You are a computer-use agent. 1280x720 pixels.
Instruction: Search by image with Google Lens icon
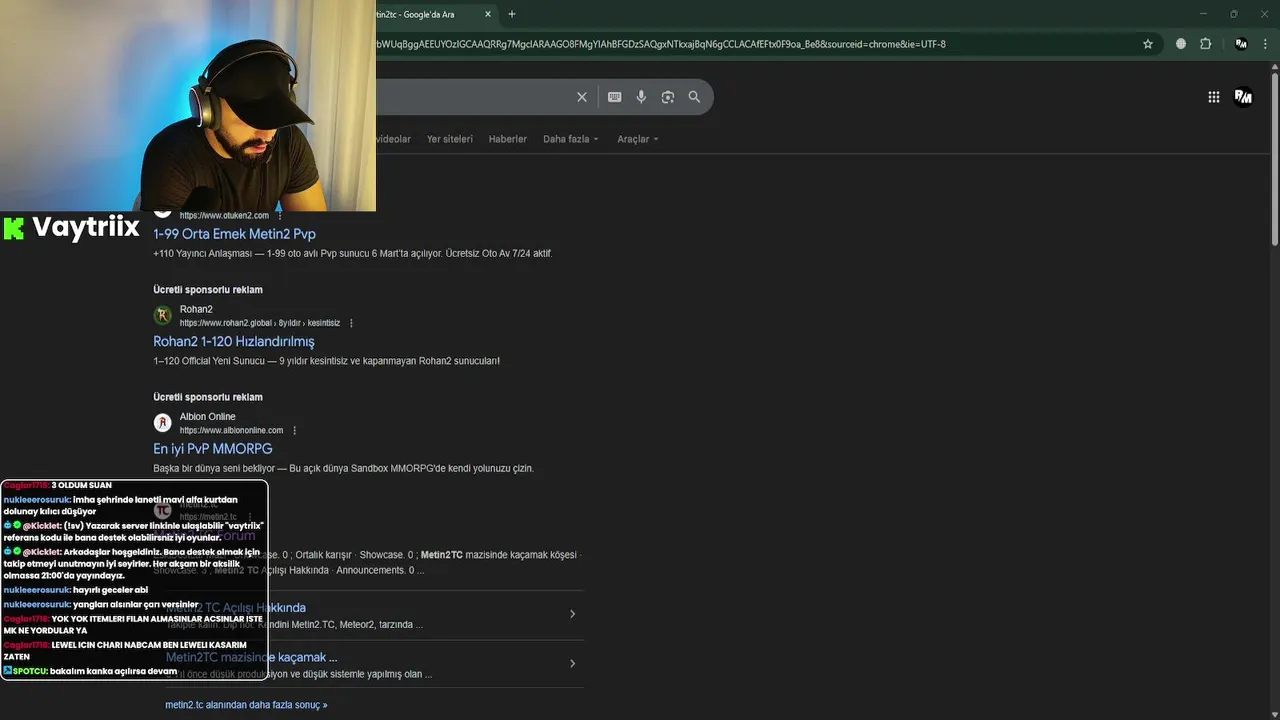pos(668,97)
